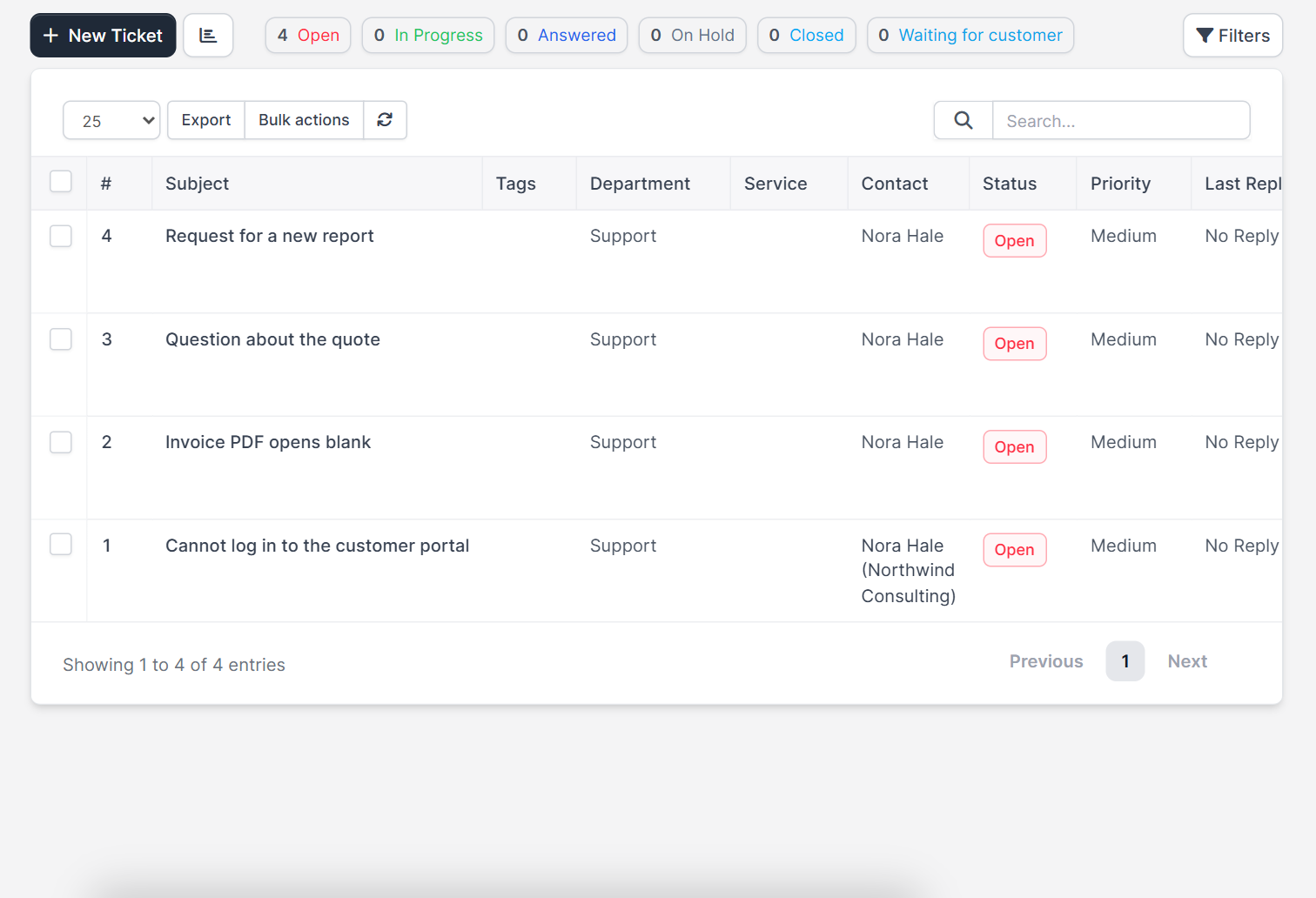Click Nora Hale (Northwind Consulting) contact
The image size is (1316, 898).
tap(908, 571)
